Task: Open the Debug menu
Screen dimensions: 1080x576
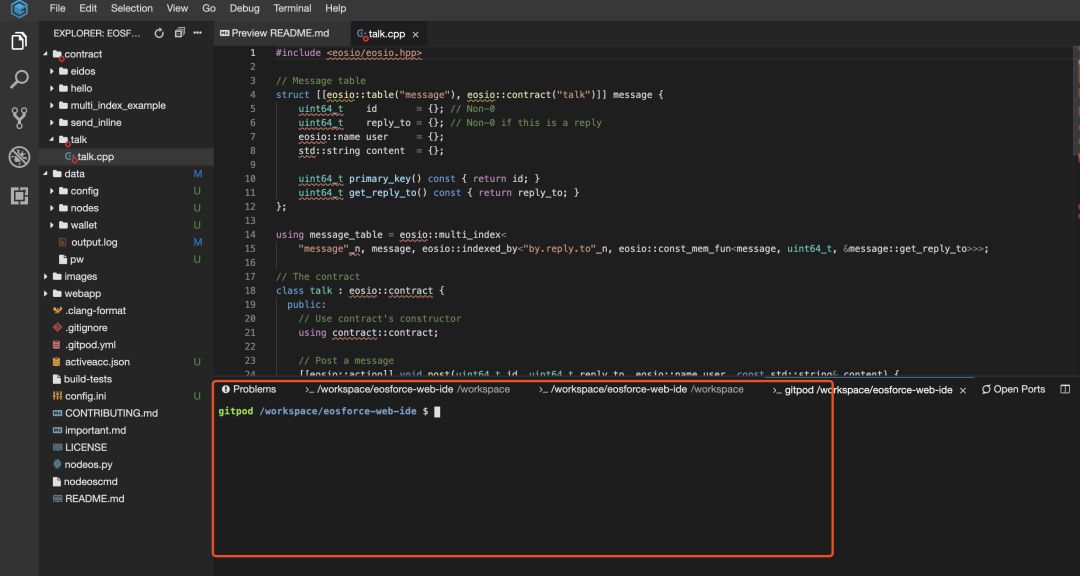Action: [244, 8]
